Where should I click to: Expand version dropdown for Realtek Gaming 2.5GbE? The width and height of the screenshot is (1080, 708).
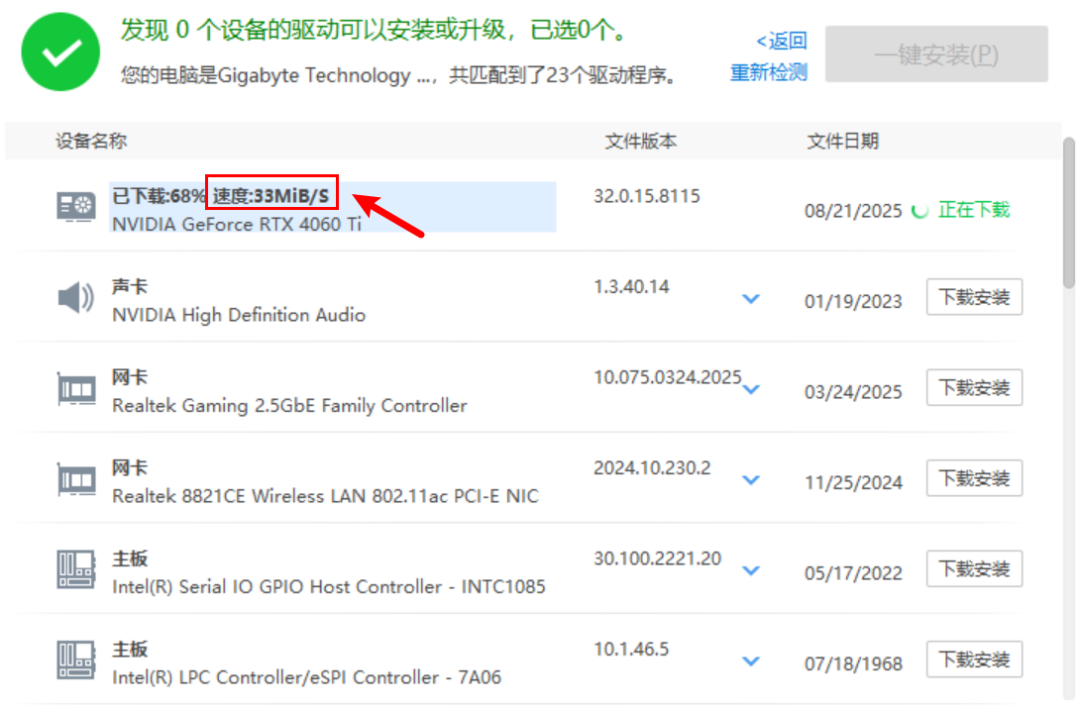pyautogui.click(x=751, y=389)
